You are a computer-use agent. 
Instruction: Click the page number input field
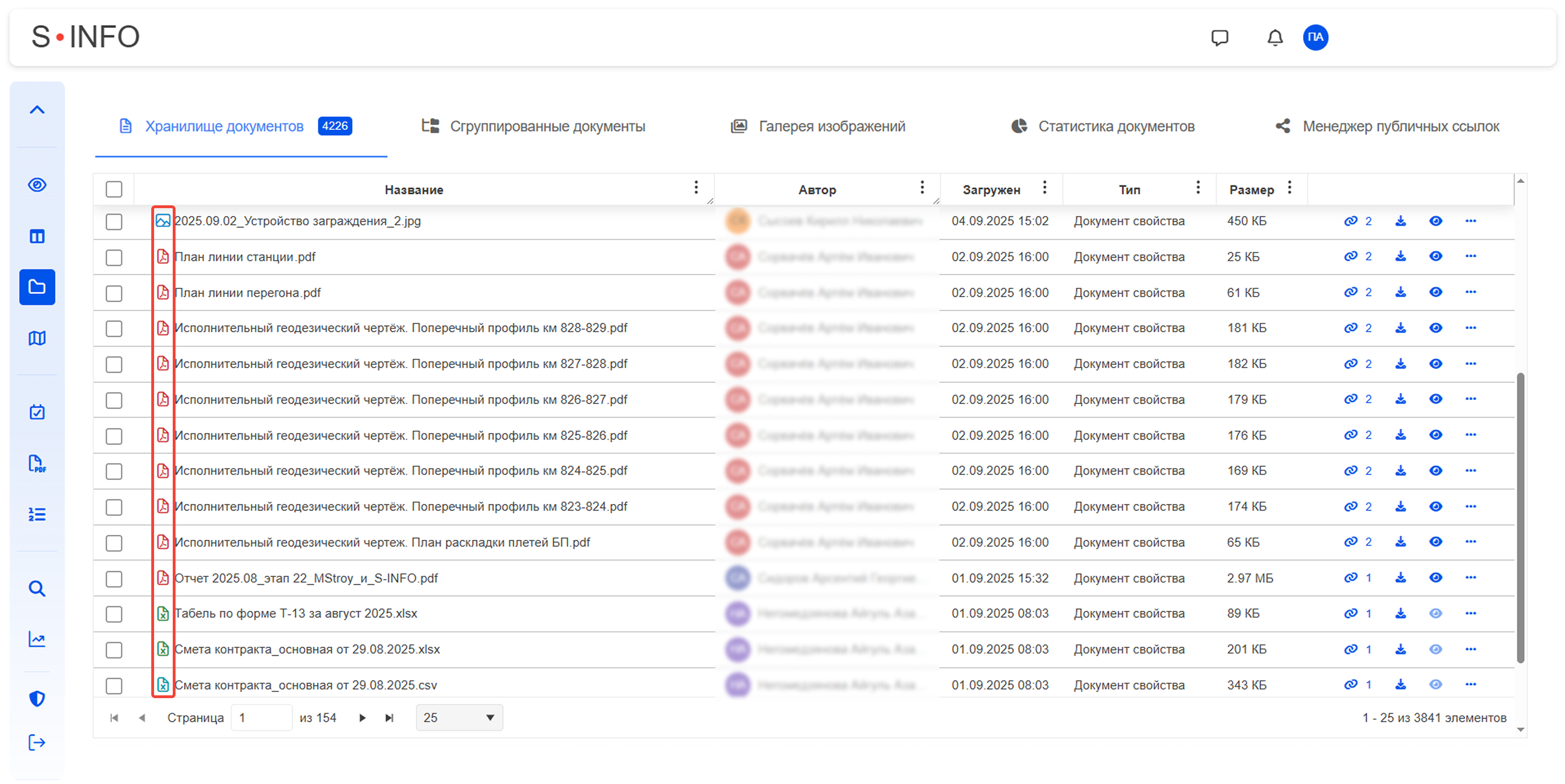click(x=261, y=718)
